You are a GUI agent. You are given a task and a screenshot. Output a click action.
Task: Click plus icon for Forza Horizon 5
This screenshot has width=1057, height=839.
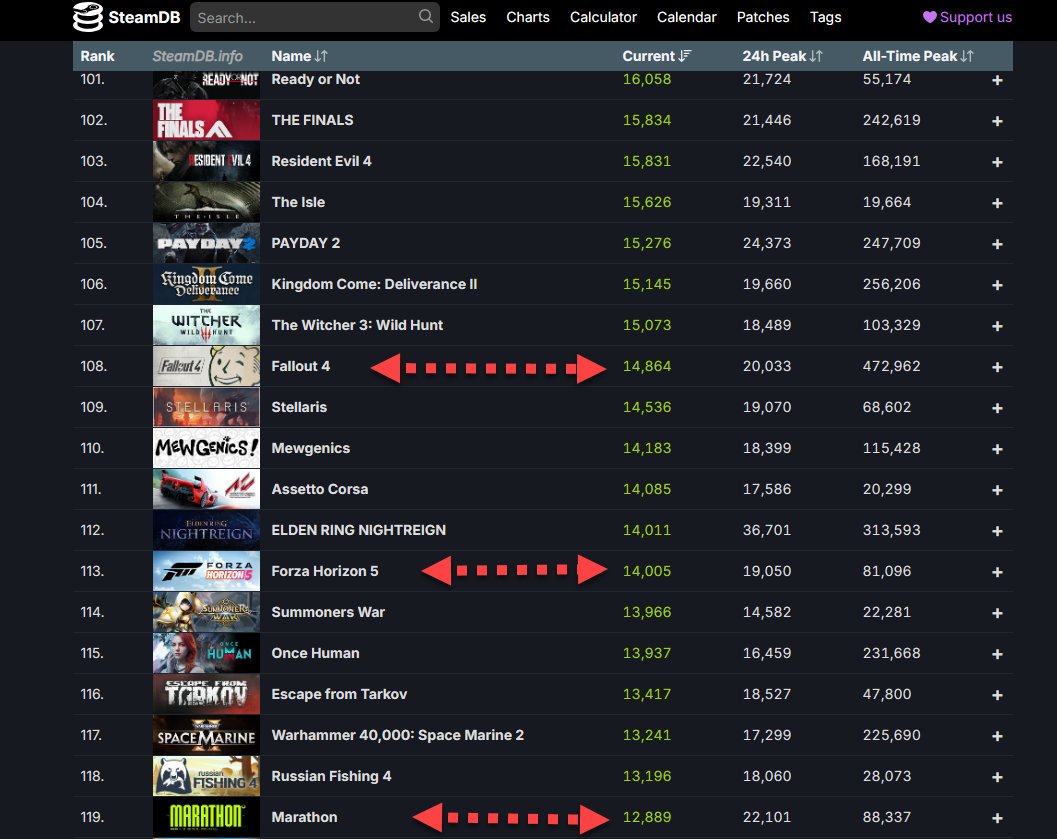[997, 572]
